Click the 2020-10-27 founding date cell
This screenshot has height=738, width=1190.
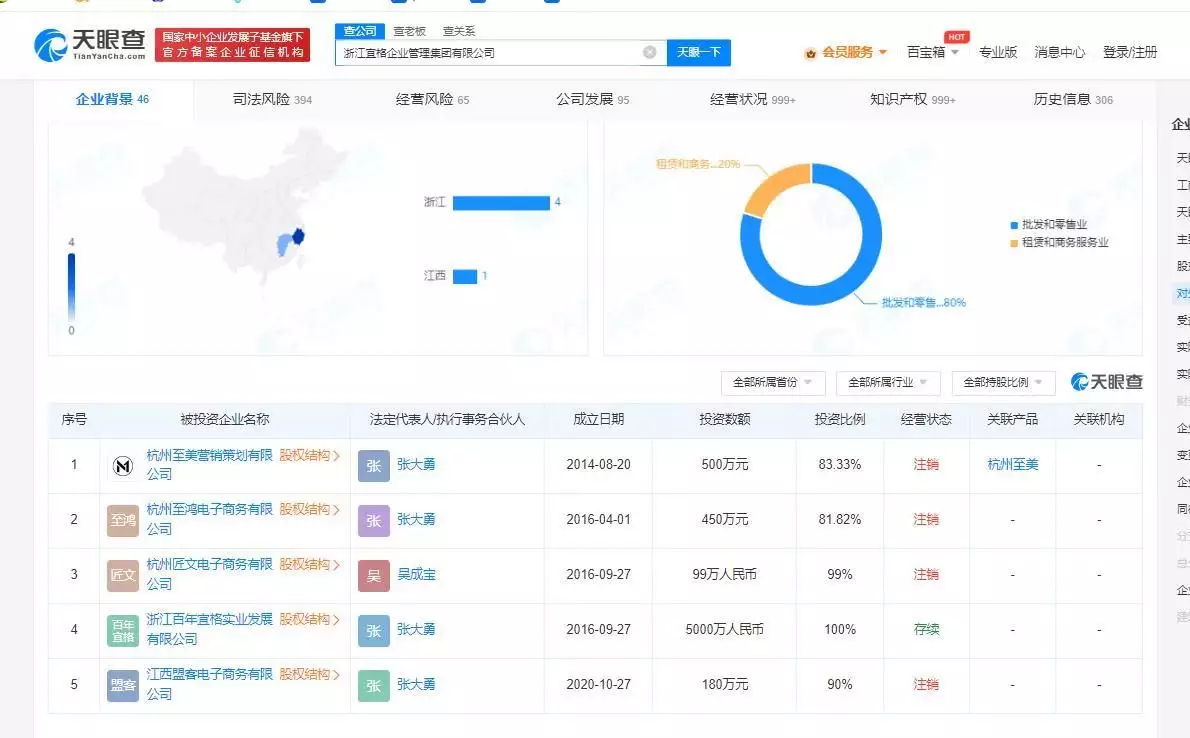point(598,684)
